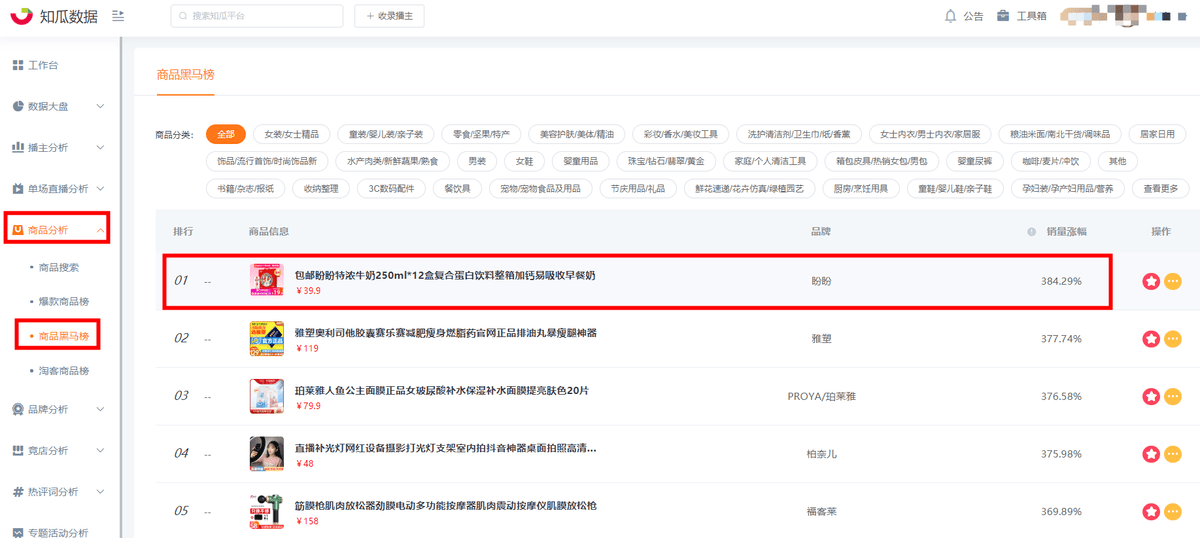The image size is (1200, 538).
Task: Click the notification bell 公告 icon
Action: 950,16
